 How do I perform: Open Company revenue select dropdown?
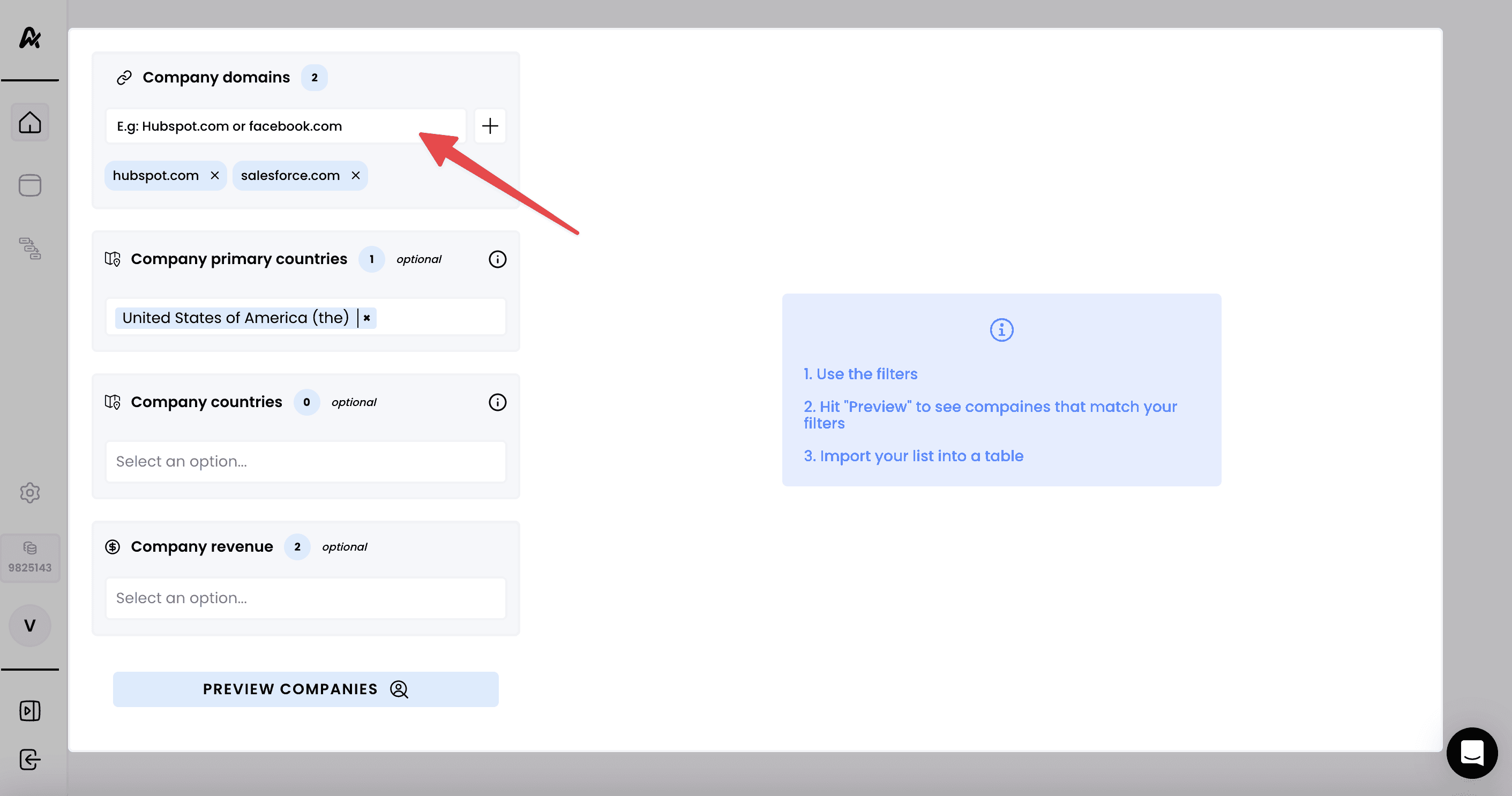(305, 598)
